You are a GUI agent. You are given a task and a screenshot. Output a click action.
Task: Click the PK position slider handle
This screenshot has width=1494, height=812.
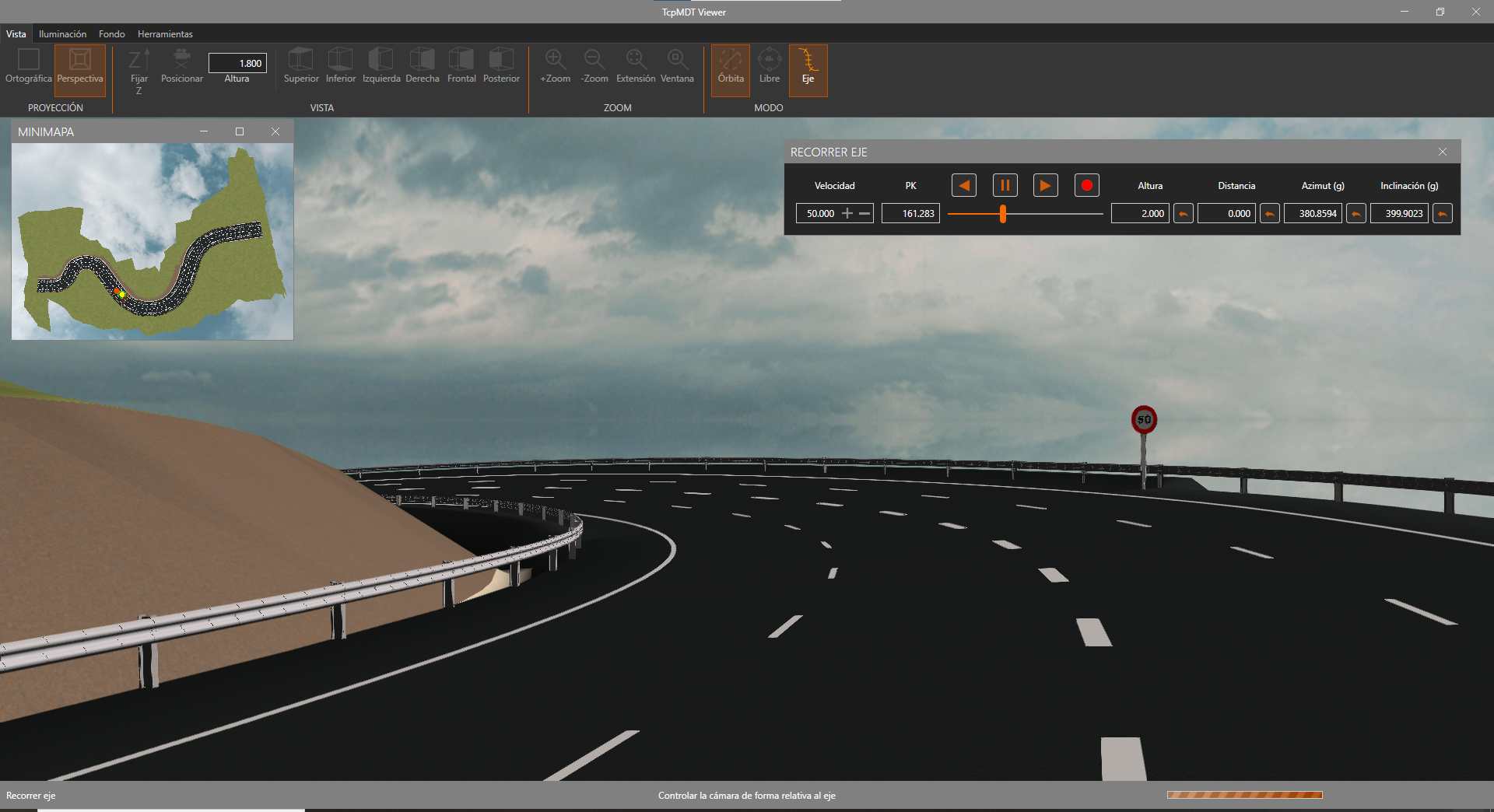click(1003, 213)
